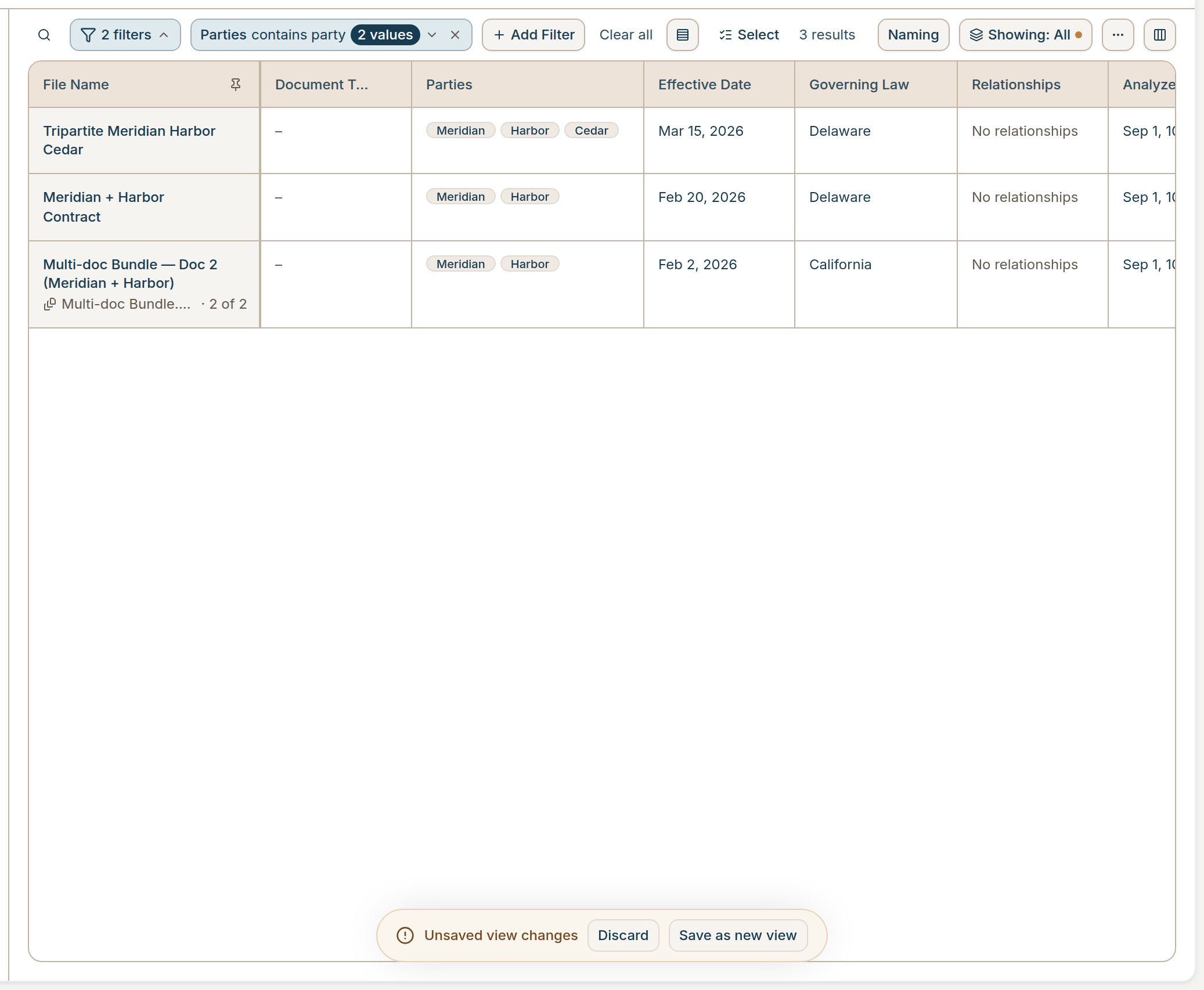Viewport: 1204px width, 990px height.
Task: Click Meridian tag in Multi-doc Bundle row
Action: (460, 264)
